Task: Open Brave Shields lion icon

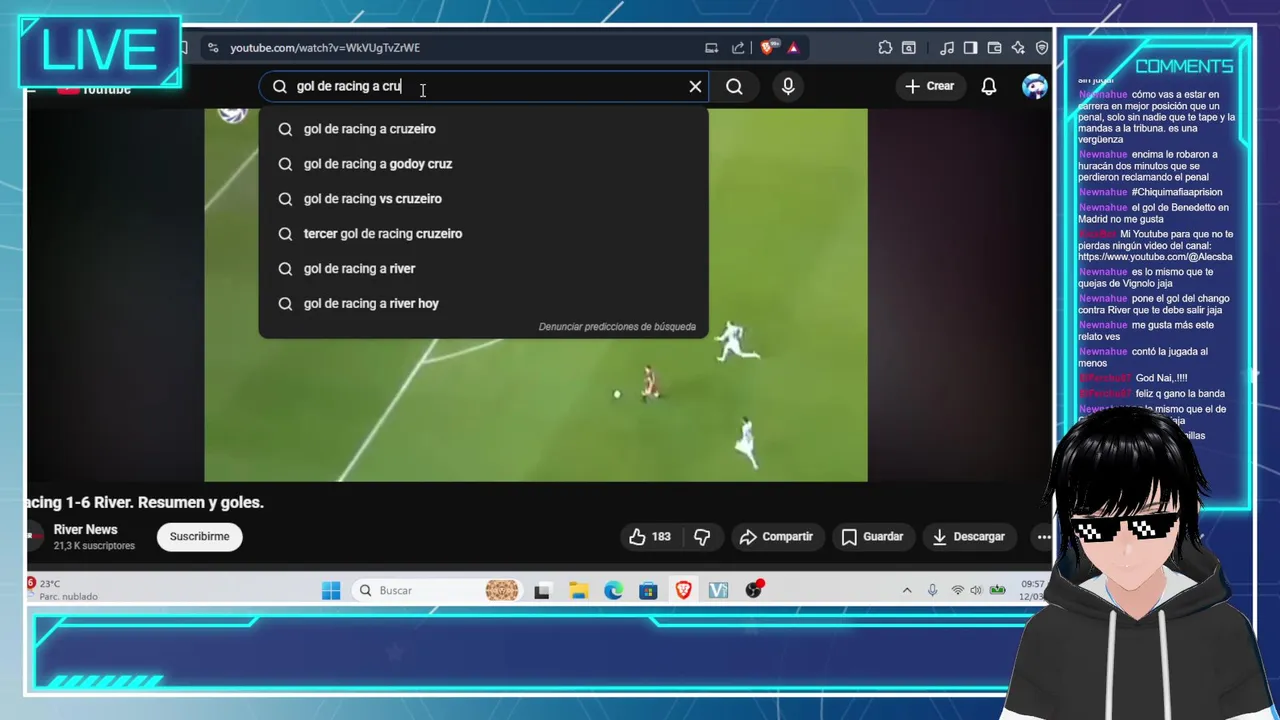Action: (x=767, y=48)
